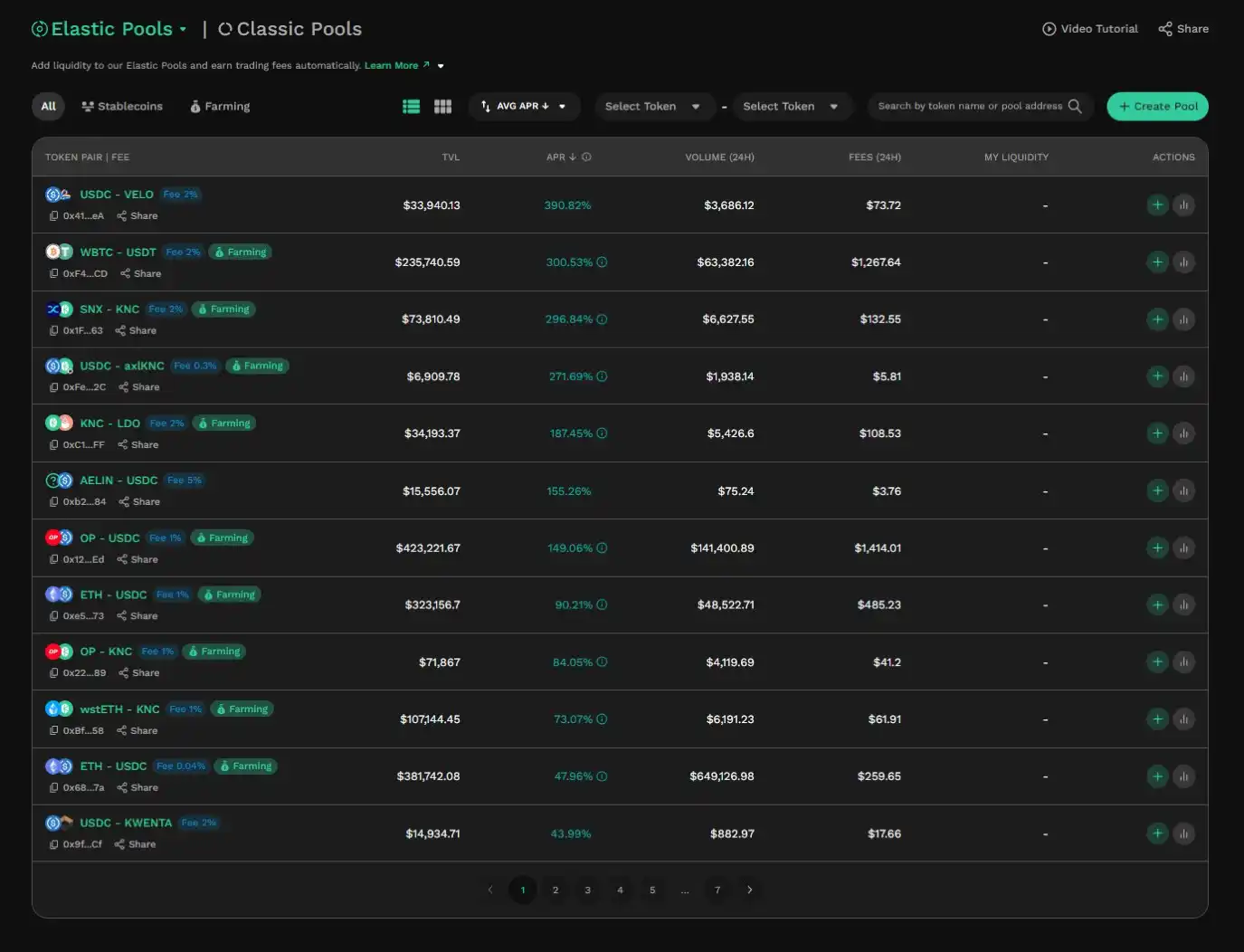Click add liquidity plus icon for USDC-VELO
Screen dimensions: 1244x952
[x=1157, y=205]
